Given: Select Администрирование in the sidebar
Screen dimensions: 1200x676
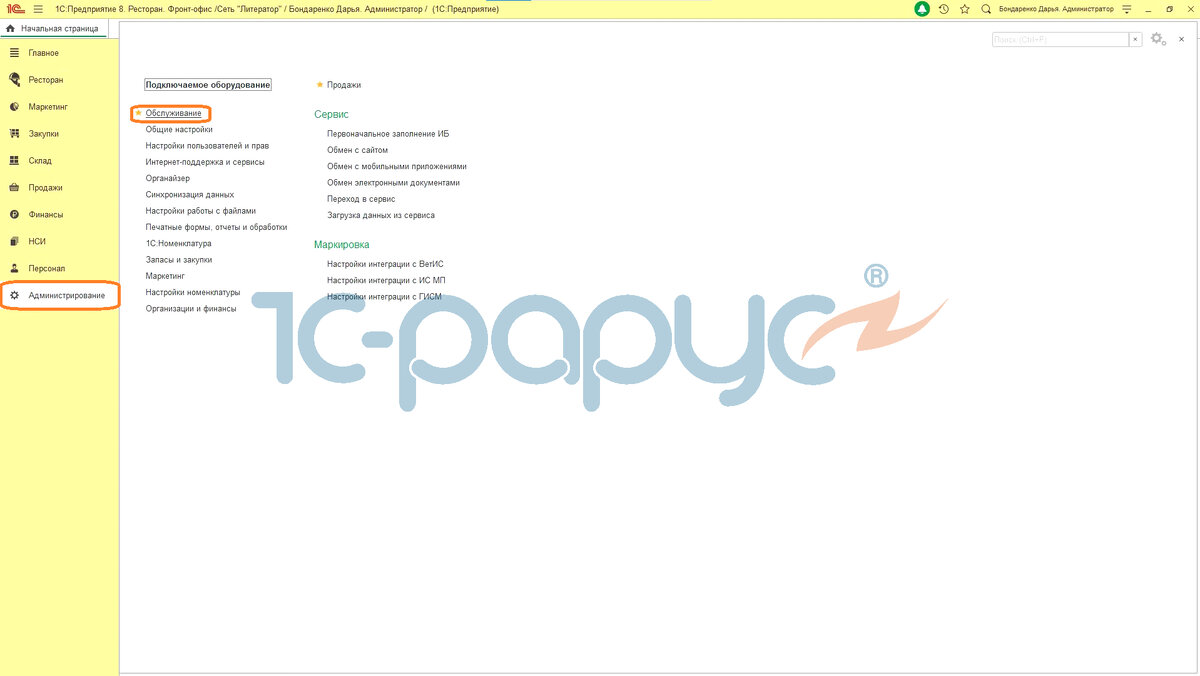Looking at the screenshot, I should (66, 296).
